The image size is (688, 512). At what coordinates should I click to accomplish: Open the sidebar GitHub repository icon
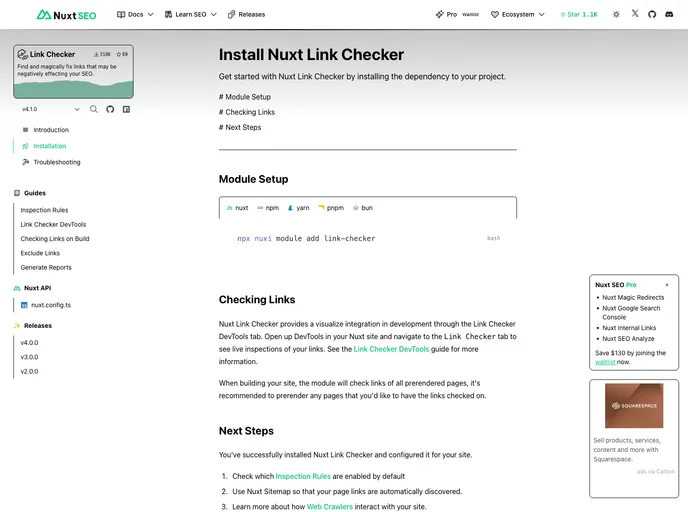110,109
